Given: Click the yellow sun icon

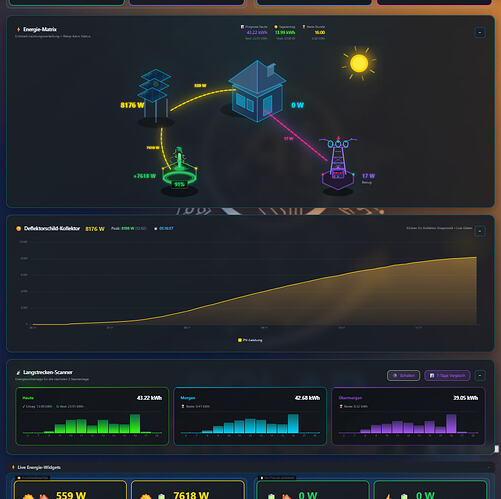Looking at the screenshot, I should click(x=359, y=63).
